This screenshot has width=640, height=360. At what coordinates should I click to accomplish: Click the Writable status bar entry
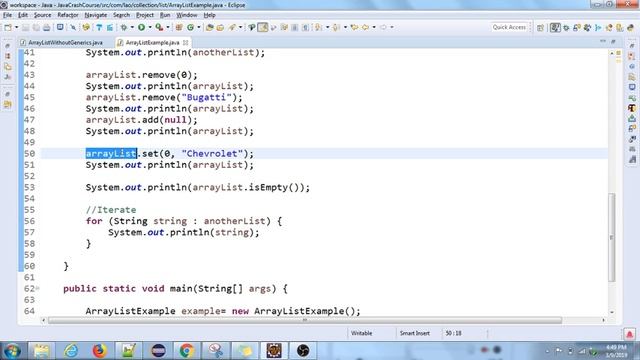coord(361,333)
